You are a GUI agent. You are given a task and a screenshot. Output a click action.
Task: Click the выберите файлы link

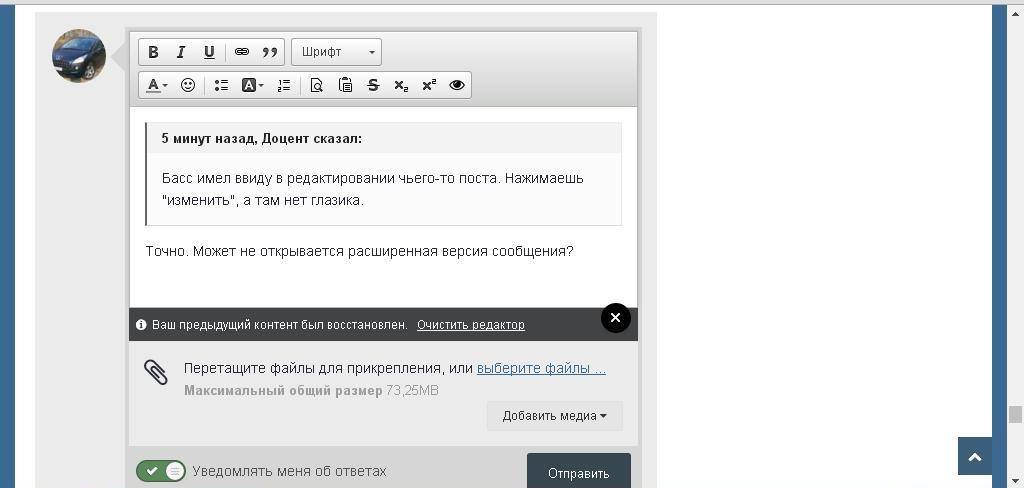[x=541, y=368]
